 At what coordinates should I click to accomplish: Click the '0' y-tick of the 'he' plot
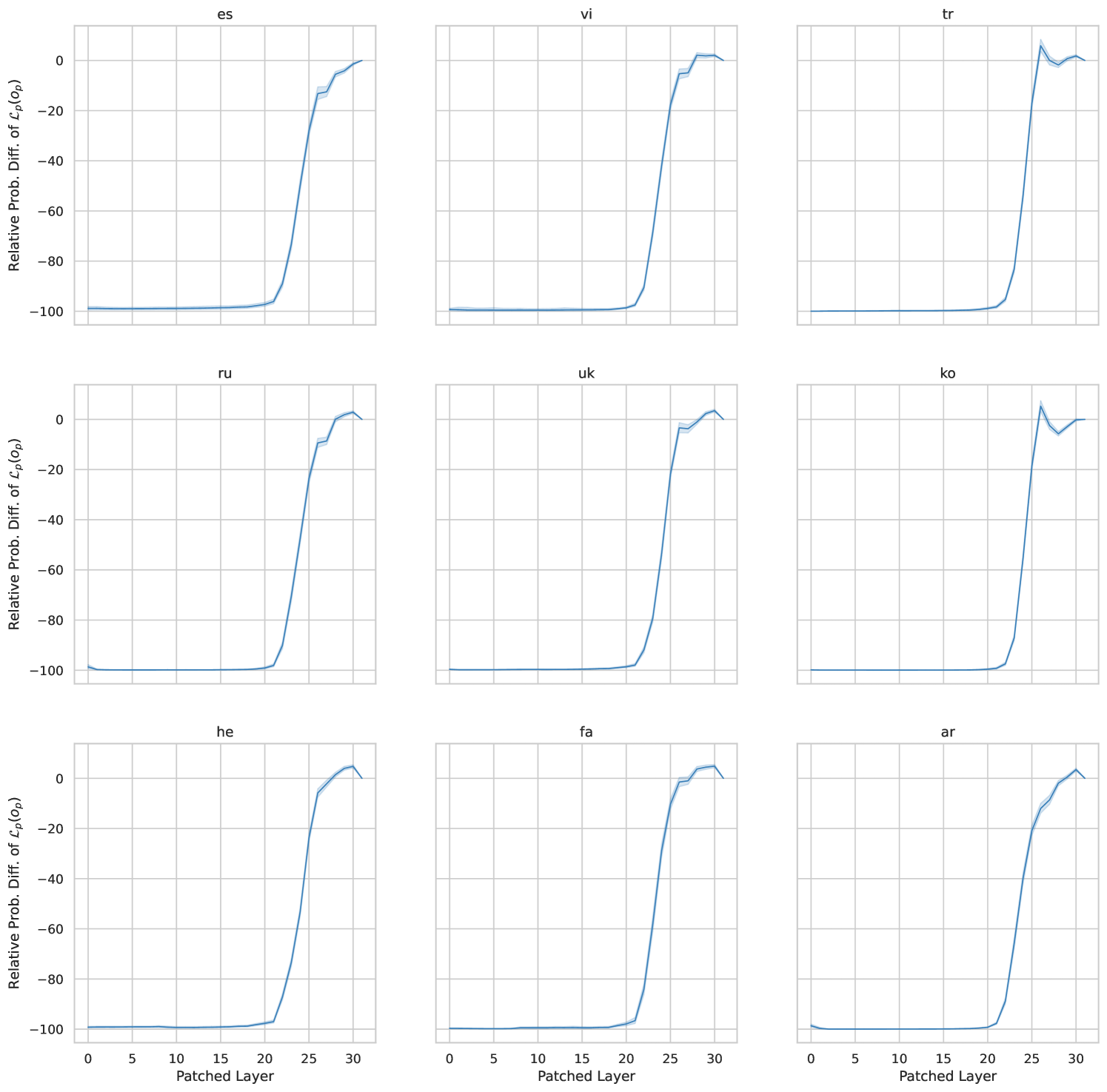pos(61,779)
